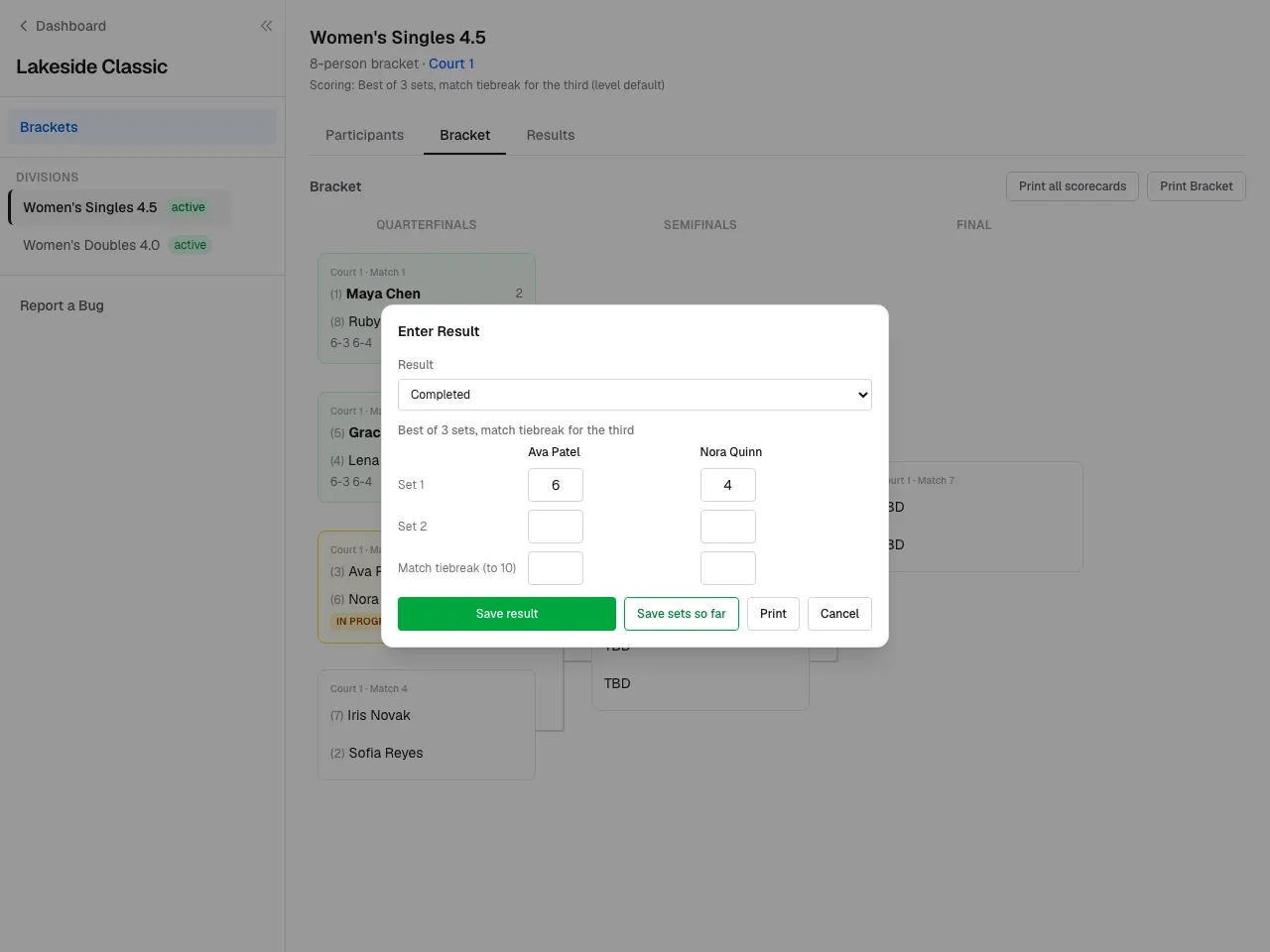
Task: Select Women's Doubles 4.0 division
Action: click(119, 245)
